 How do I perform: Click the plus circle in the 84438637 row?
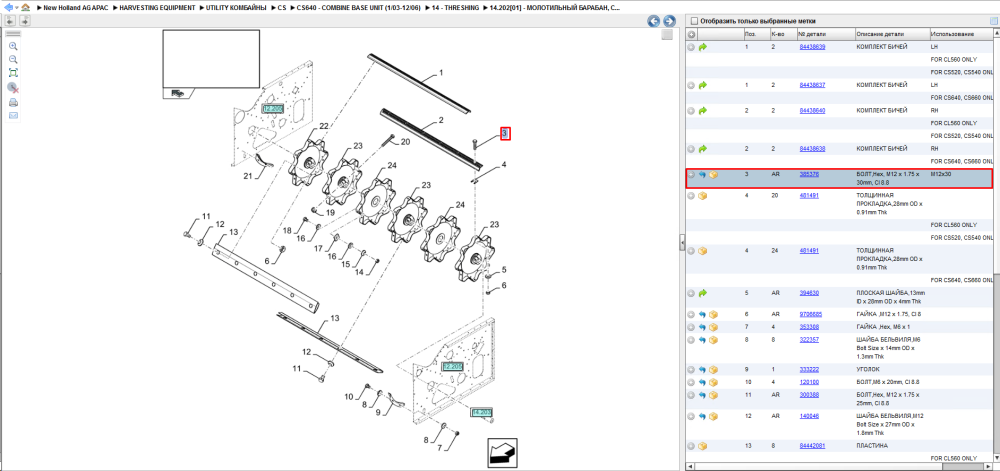tap(691, 85)
